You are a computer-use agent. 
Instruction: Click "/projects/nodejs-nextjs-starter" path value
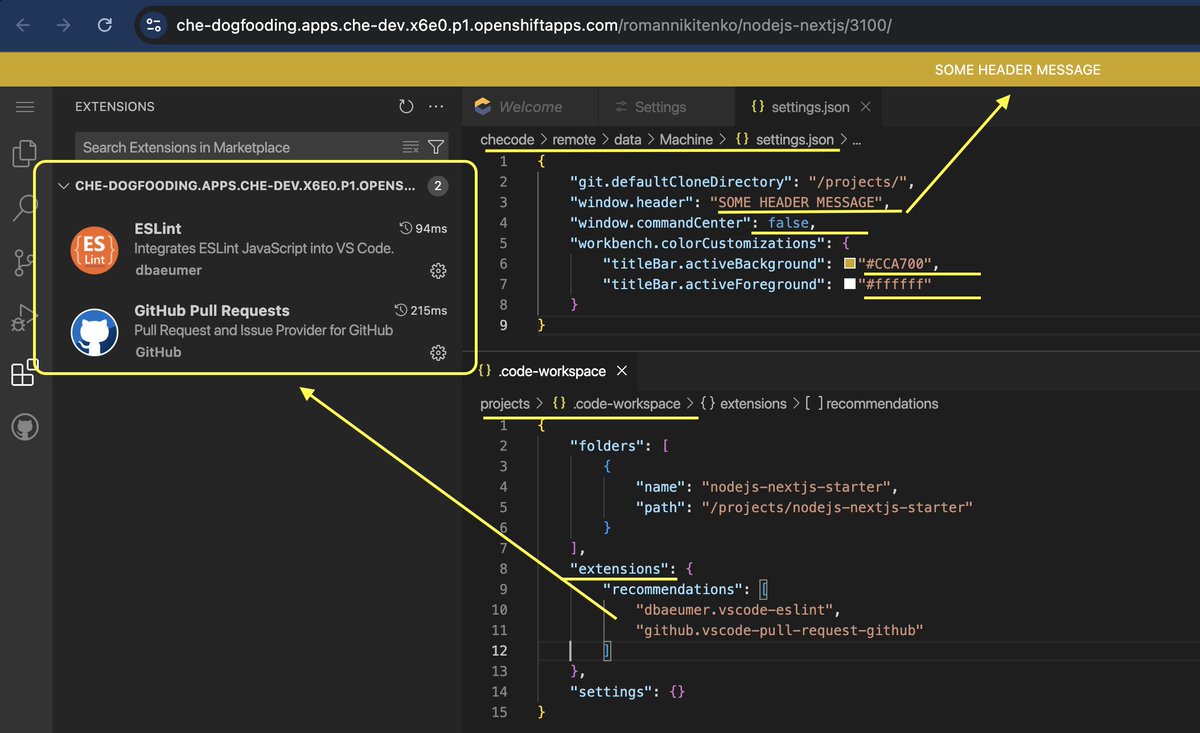click(x=837, y=507)
